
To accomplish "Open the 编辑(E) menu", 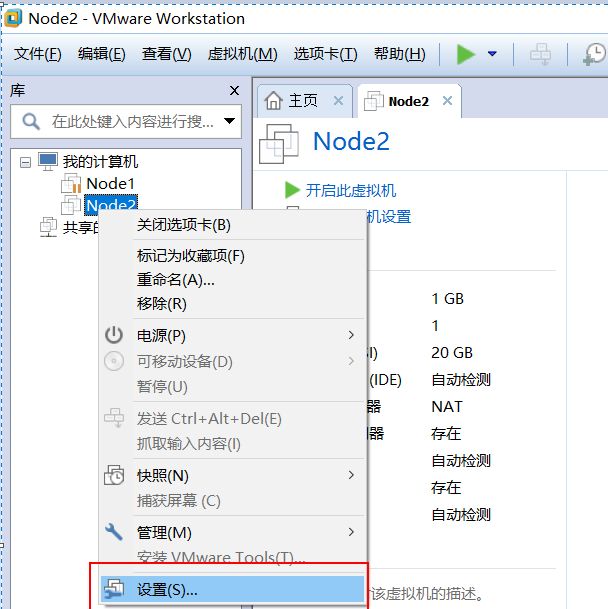I will tap(101, 54).
